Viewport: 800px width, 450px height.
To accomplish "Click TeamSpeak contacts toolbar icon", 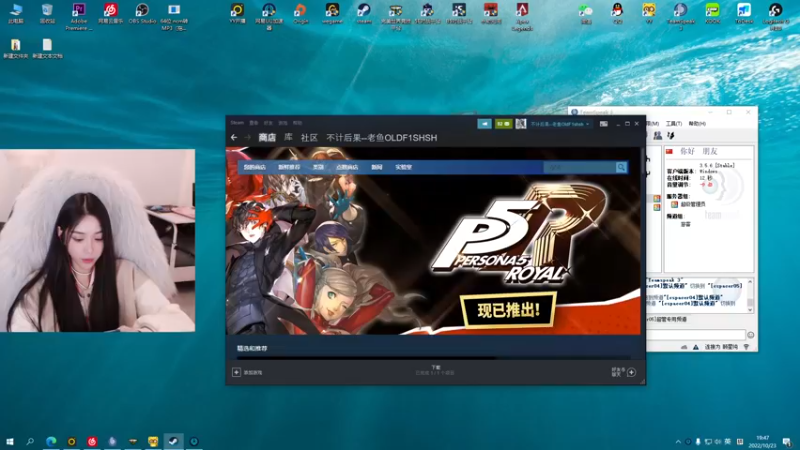I will (x=658, y=136).
